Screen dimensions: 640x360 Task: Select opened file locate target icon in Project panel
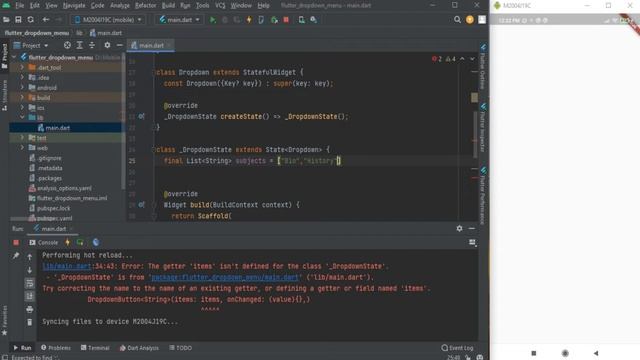[x=67, y=45]
